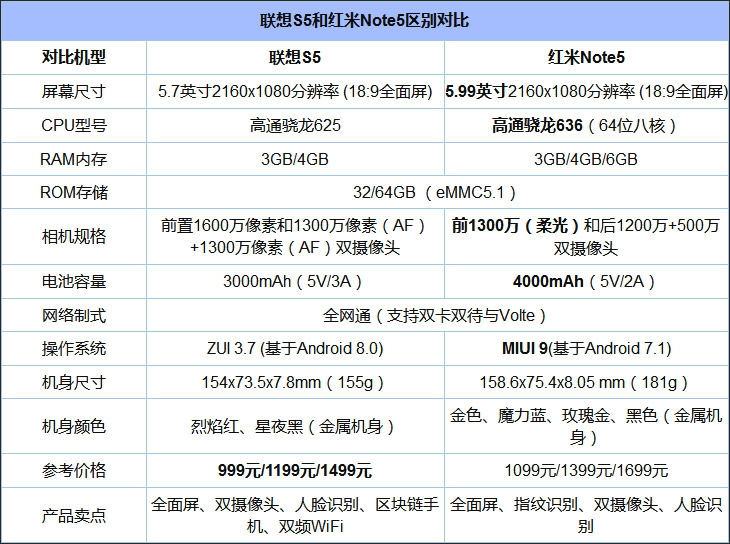Click the 158.6x75.4x8.05 mm（181g）cell
The image size is (730, 544).
click(x=586, y=382)
